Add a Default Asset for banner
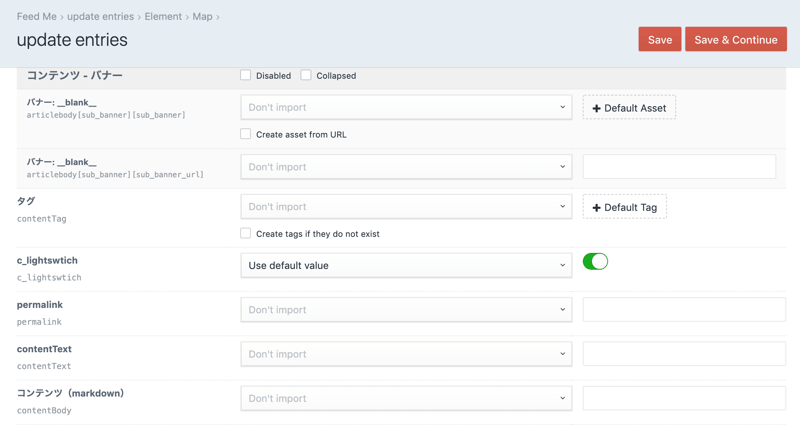Image resolution: width=800 pixels, height=434 pixels. point(629,108)
